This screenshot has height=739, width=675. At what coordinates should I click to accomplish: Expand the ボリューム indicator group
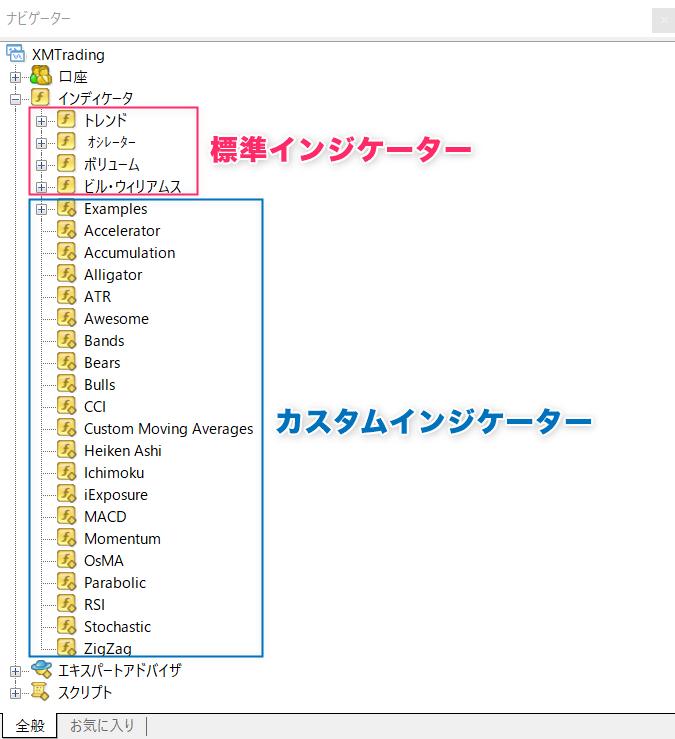(41, 165)
